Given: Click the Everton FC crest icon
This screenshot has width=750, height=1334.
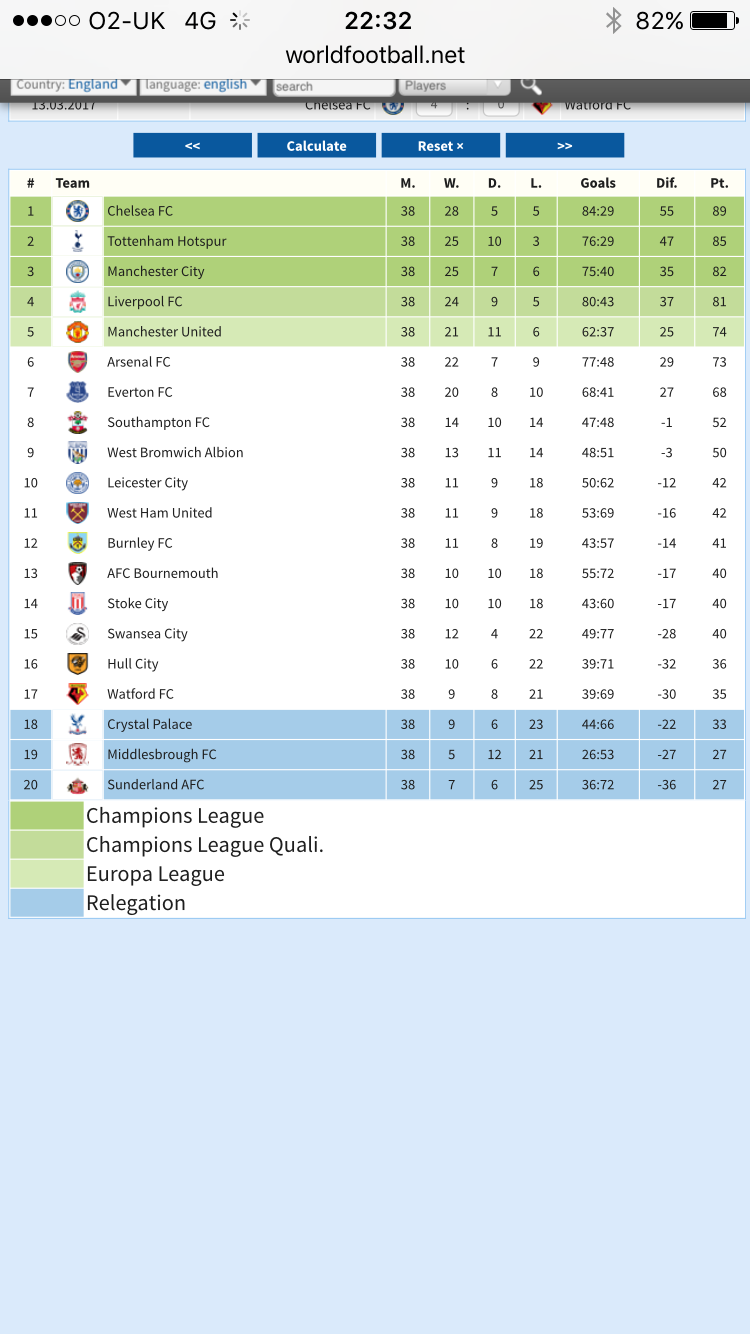Looking at the screenshot, I should pyautogui.click(x=77, y=392).
